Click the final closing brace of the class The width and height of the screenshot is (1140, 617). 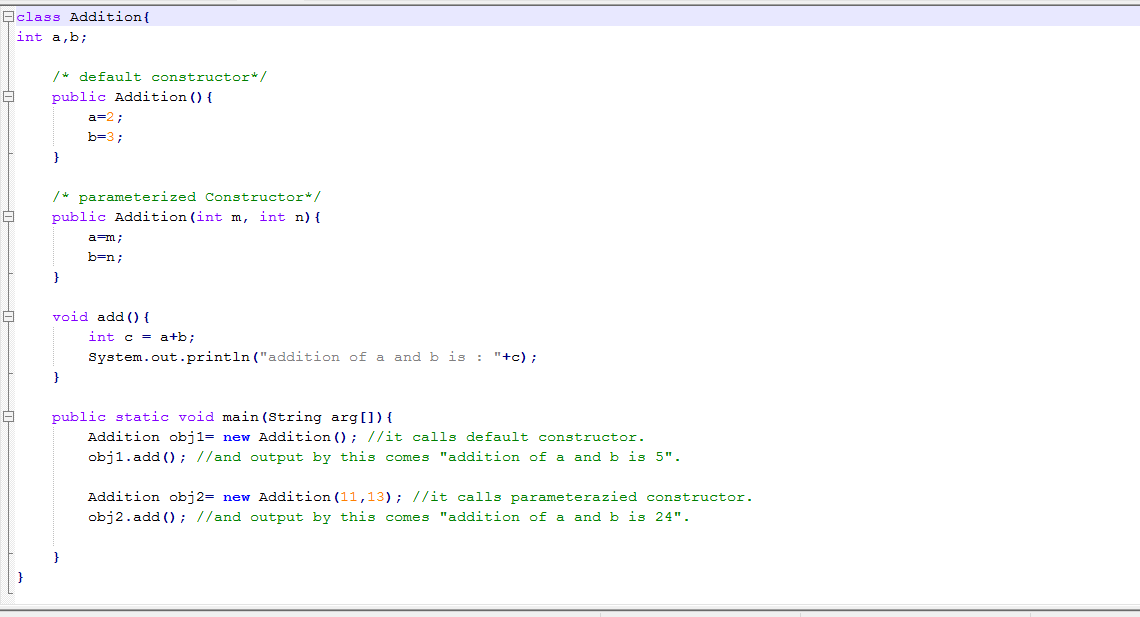click(20, 576)
